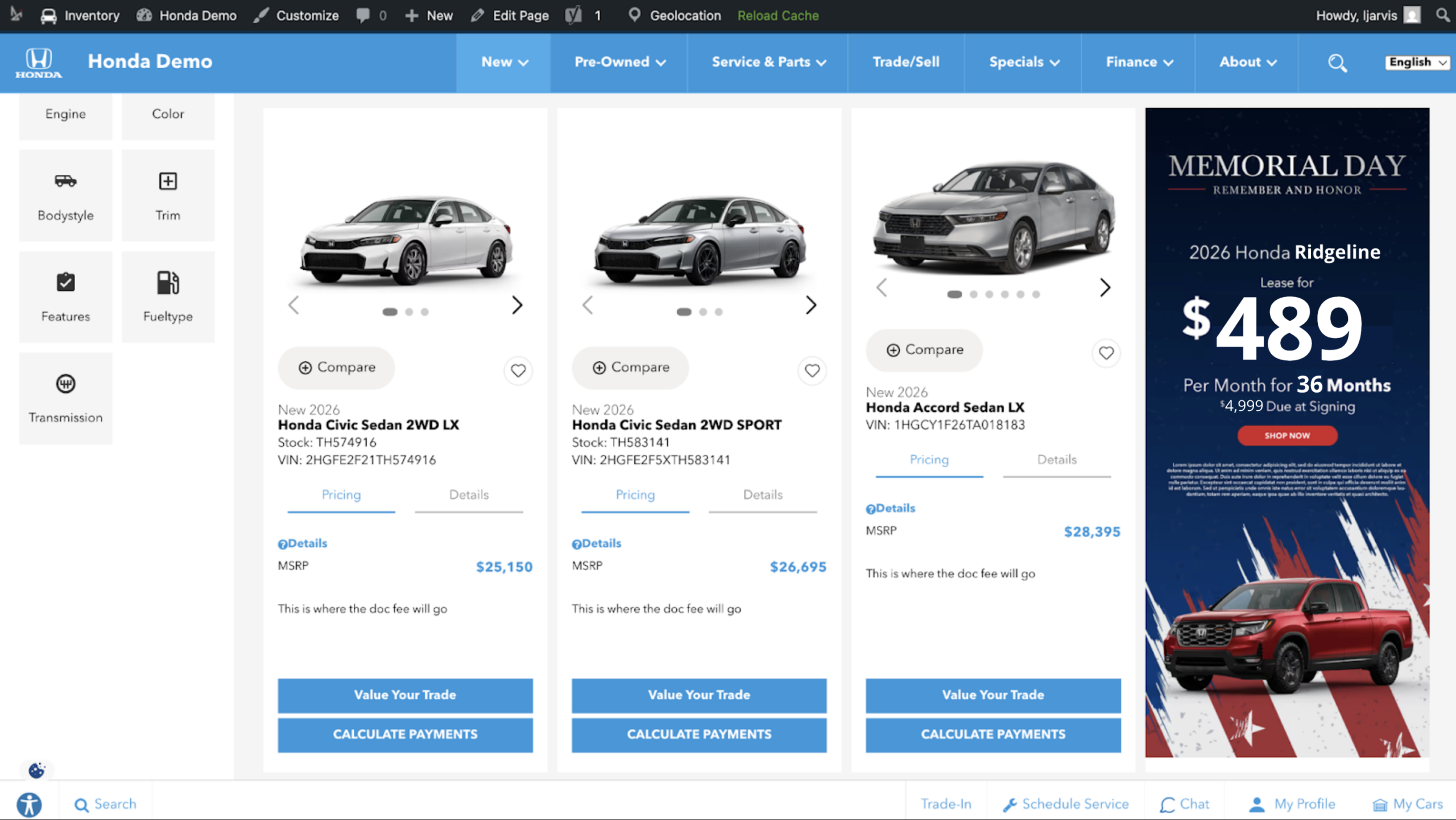This screenshot has width=1456, height=820.
Task: Click the Details help icon on Accord pricing
Action: tap(871, 509)
